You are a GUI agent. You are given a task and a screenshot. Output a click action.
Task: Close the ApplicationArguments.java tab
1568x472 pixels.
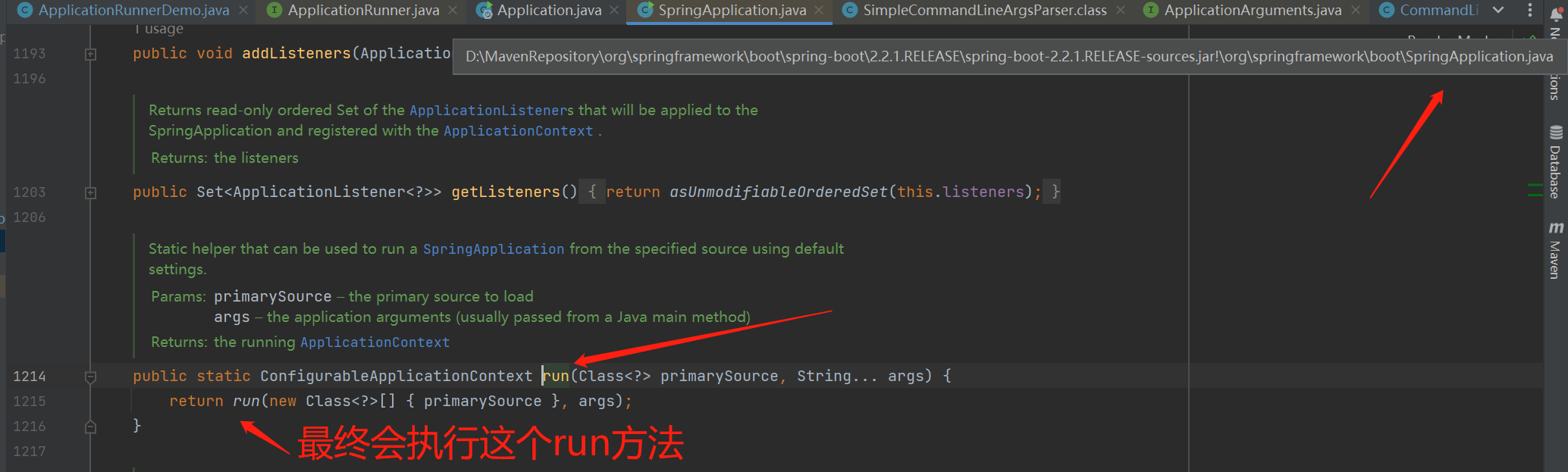[x=1355, y=11]
